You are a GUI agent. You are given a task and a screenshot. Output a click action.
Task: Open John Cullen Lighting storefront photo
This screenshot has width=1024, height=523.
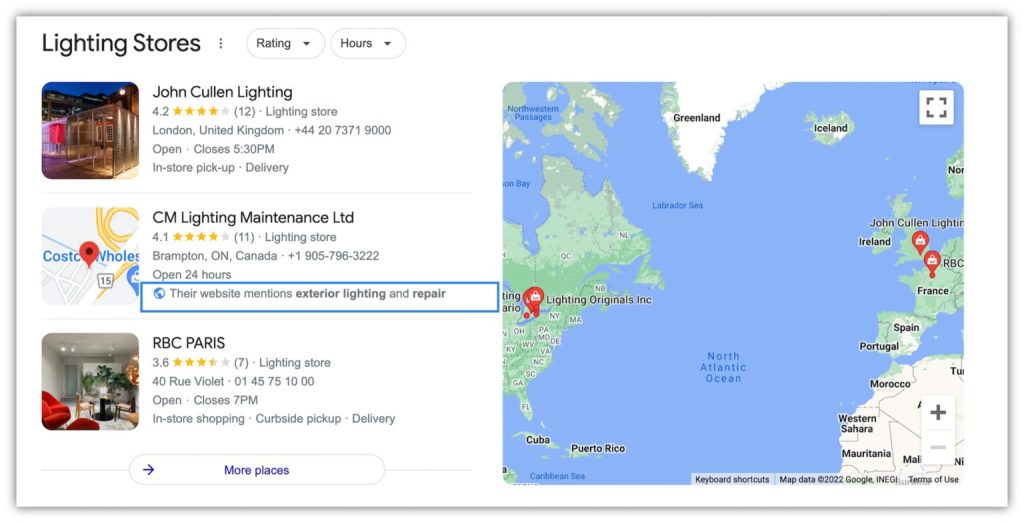[90, 131]
